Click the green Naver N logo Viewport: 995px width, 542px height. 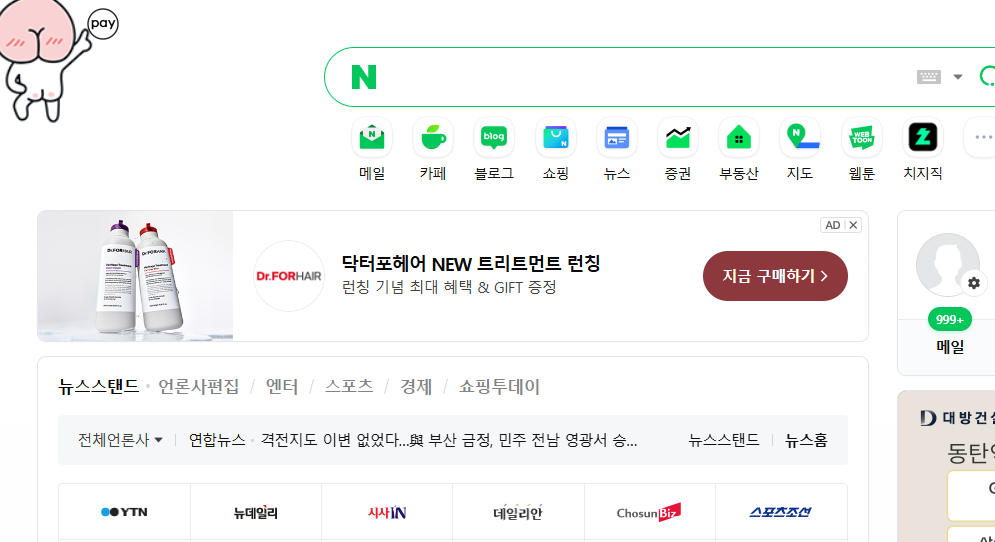tap(364, 77)
